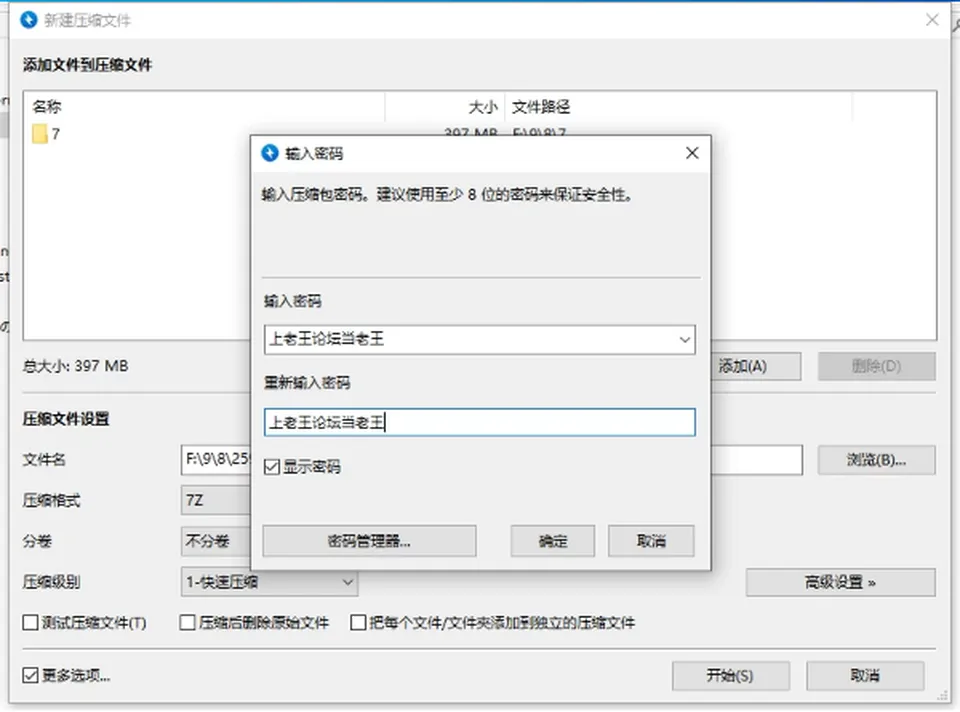Open the 分卷 不分卷 dropdown

coord(216,541)
